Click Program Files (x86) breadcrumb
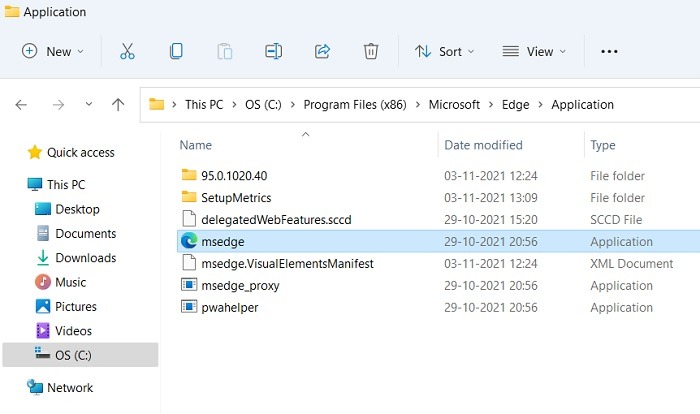The width and height of the screenshot is (700, 414). coord(355,105)
